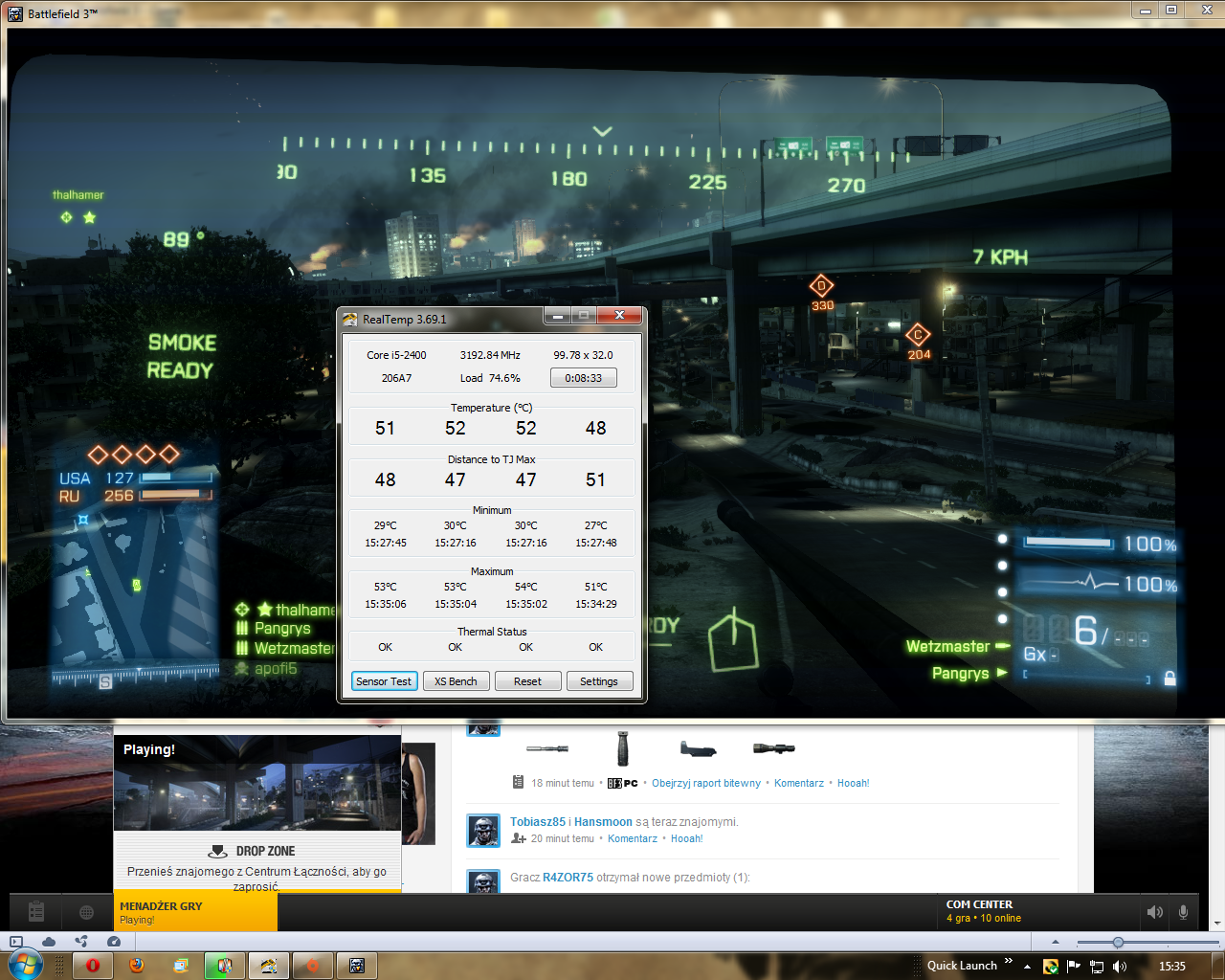Click the barrel attachment item image
The width and height of the screenshot is (1225, 980).
[547, 748]
